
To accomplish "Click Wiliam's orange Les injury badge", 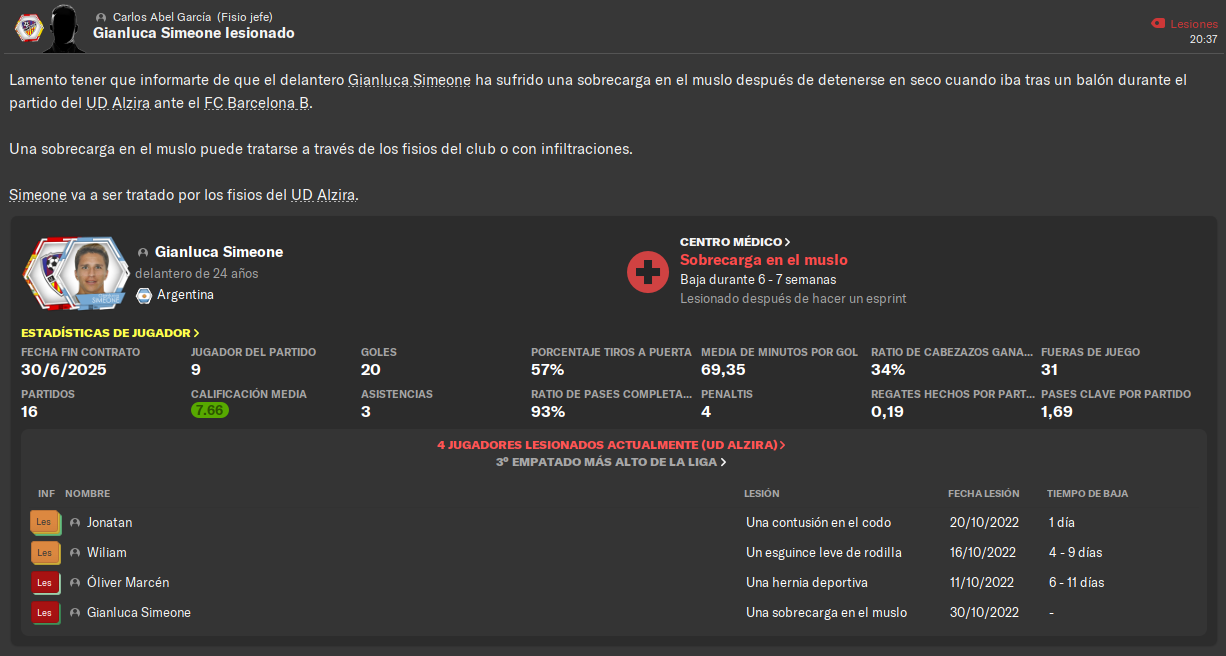I will pos(45,552).
